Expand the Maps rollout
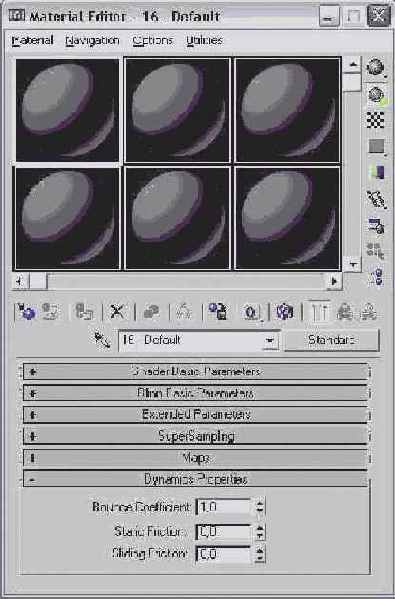Viewport: 395px width, 599px height. (195, 458)
